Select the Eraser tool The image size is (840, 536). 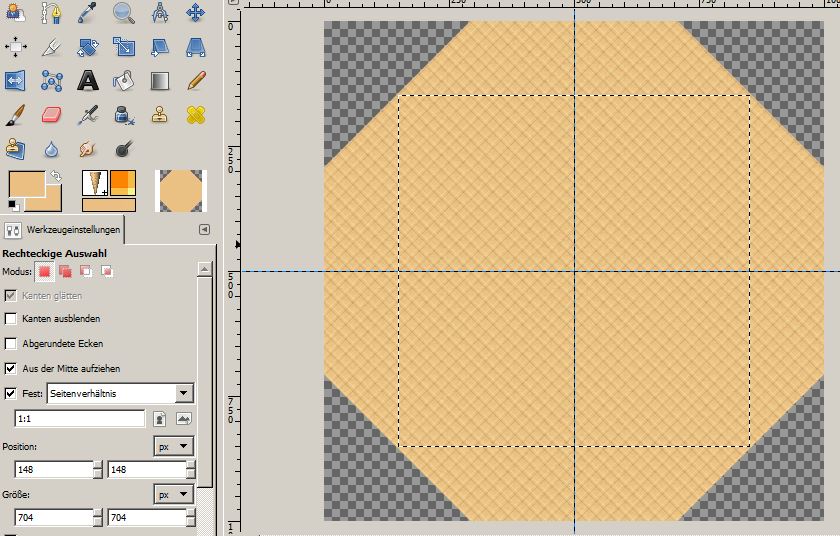pyautogui.click(x=51, y=115)
